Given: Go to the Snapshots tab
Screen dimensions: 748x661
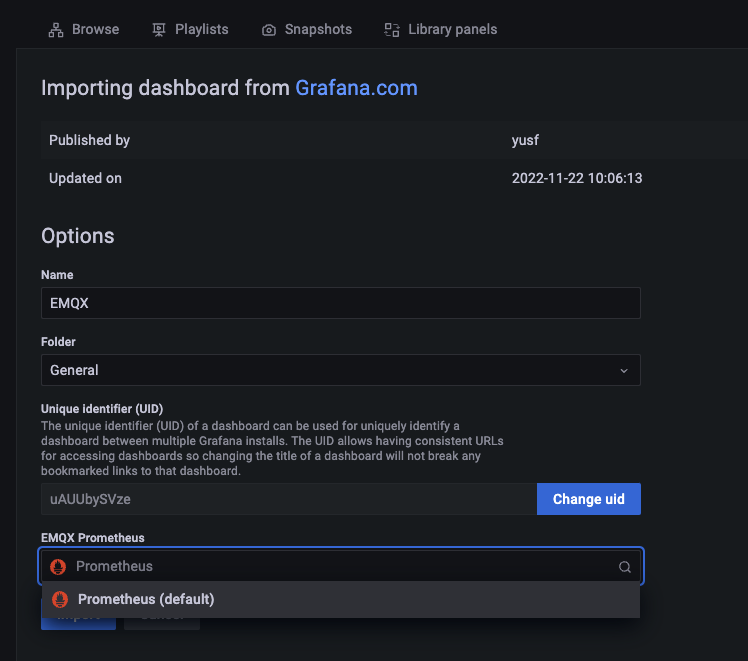Looking at the screenshot, I should click(317, 30).
